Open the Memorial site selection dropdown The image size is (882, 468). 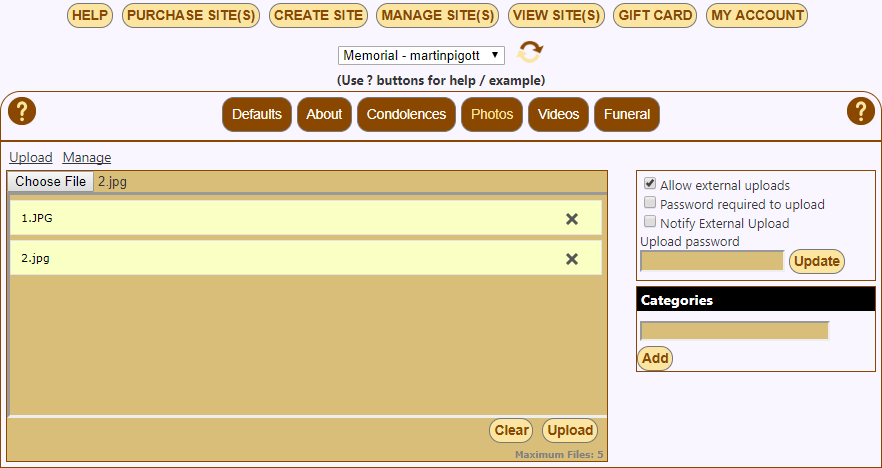pos(421,55)
